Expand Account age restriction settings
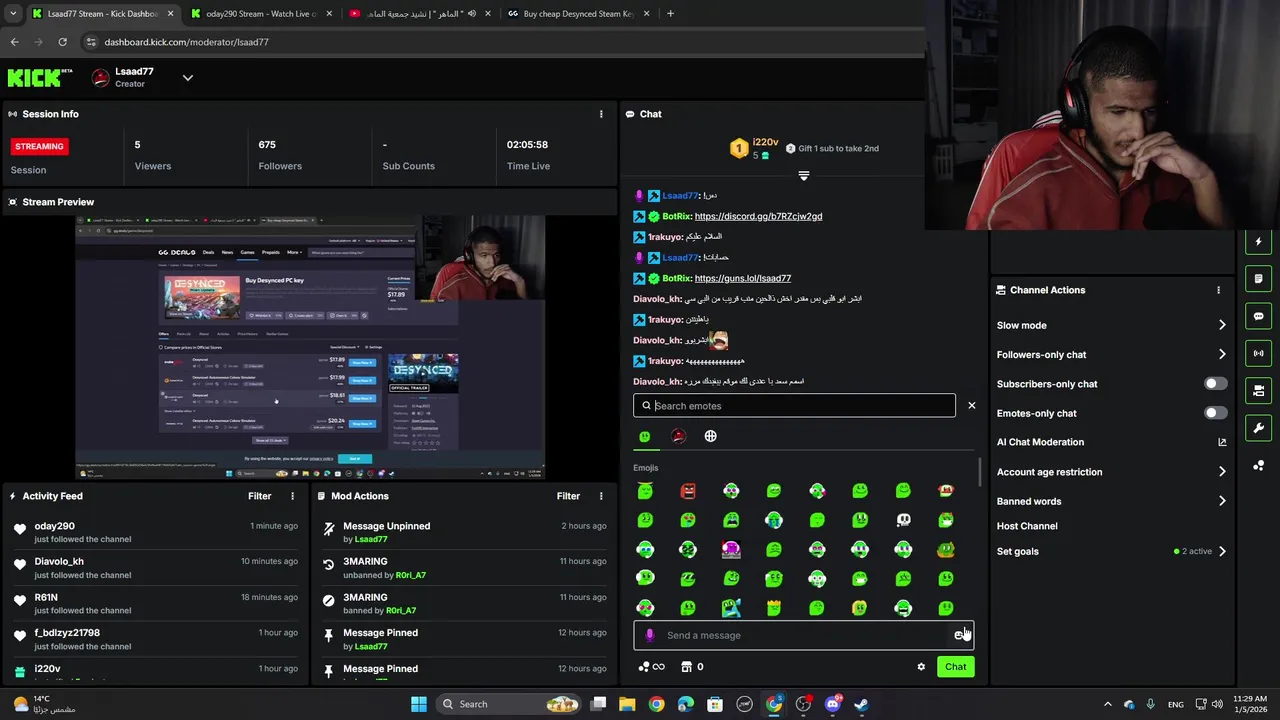This screenshot has height=720, width=1280. point(1222,472)
